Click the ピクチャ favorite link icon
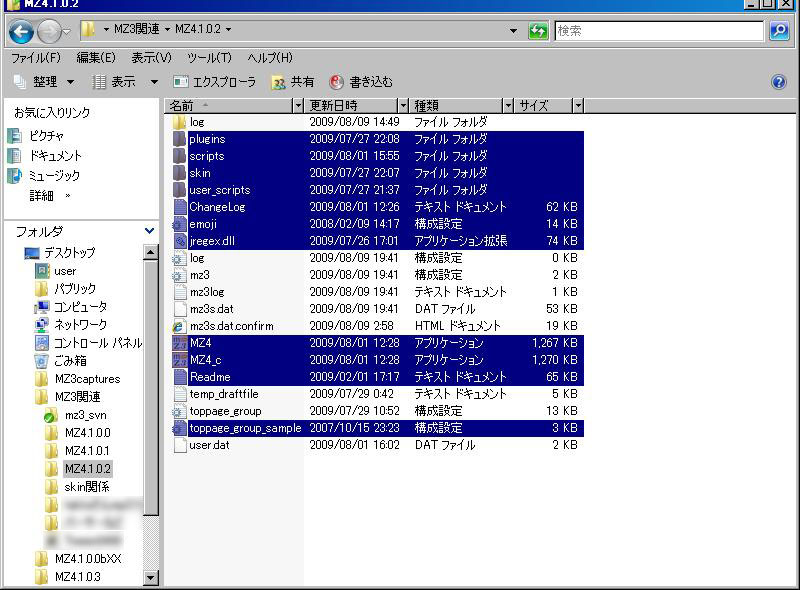The width and height of the screenshot is (800, 590). point(14,136)
